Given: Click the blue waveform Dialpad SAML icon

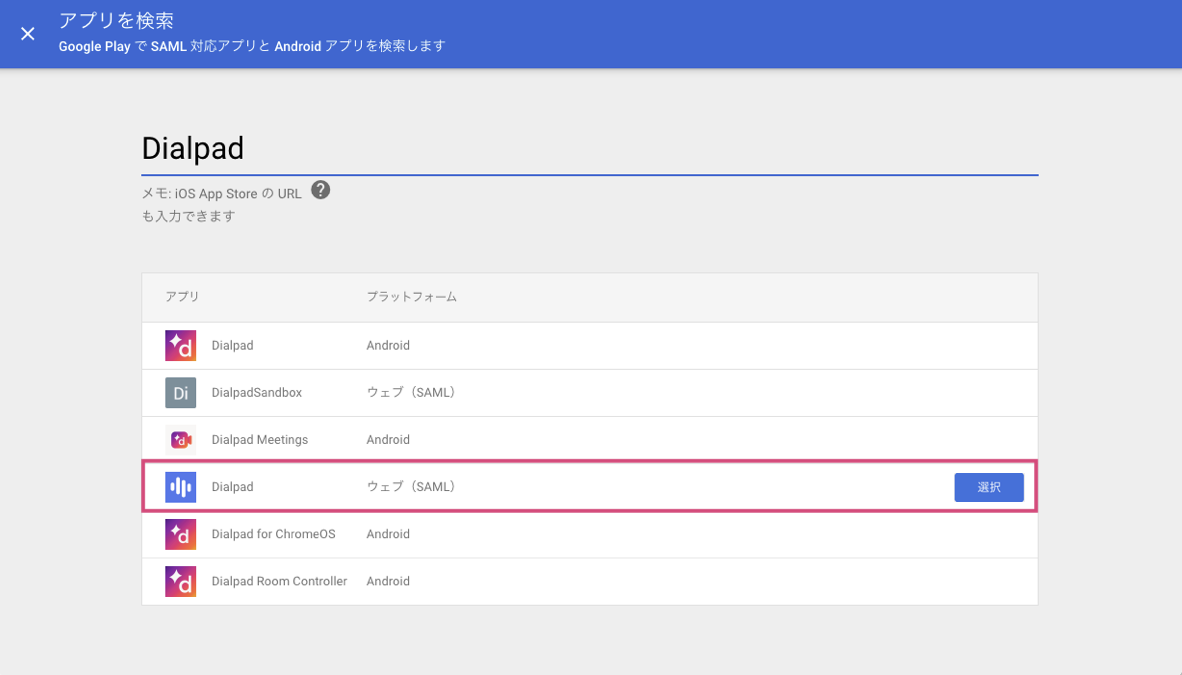Looking at the screenshot, I should coord(181,487).
